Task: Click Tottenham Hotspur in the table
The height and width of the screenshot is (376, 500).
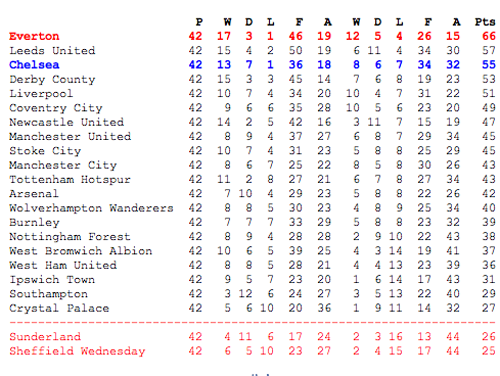Action: [x=70, y=180]
